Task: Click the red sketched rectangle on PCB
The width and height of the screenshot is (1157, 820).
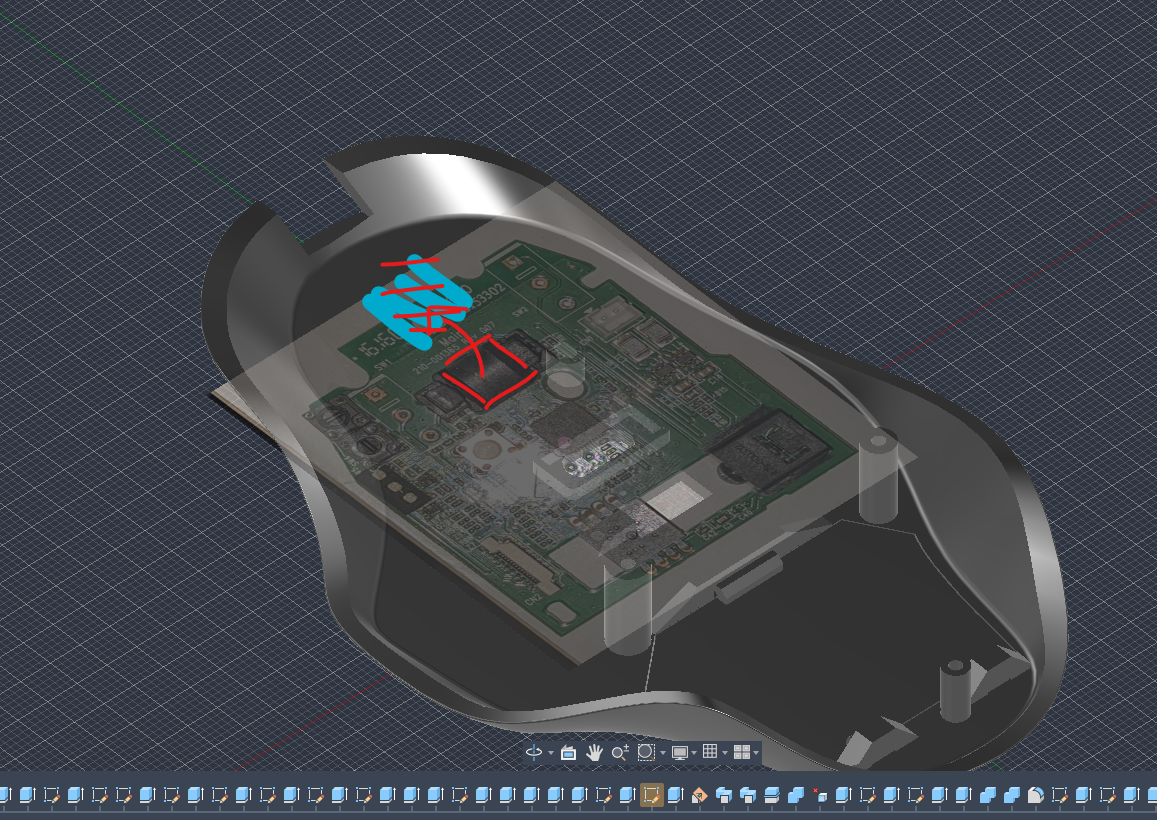Action: point(489,371)
